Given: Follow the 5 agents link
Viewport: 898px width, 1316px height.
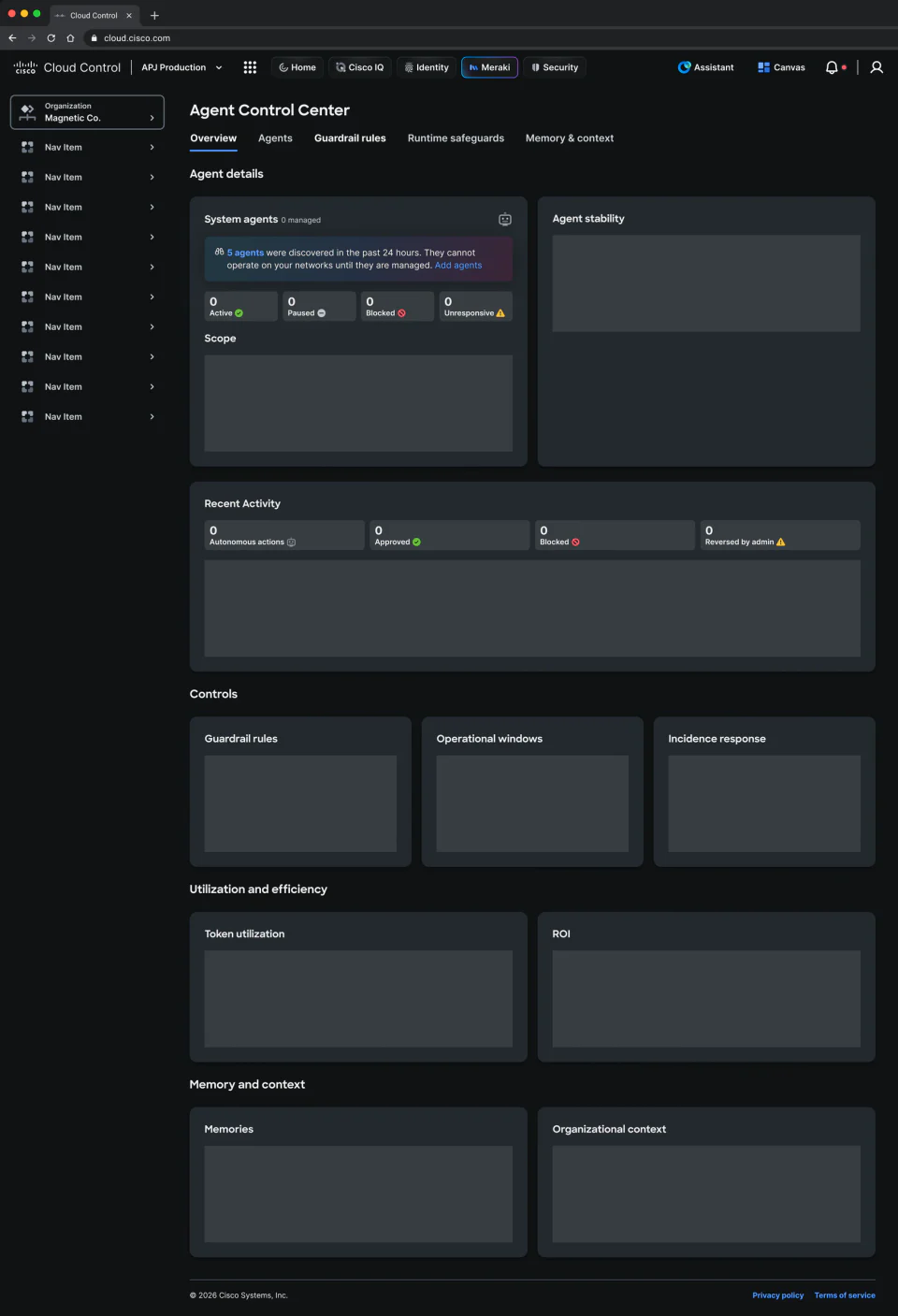Looking at the screenshot, I should click(x=245, y=253).
